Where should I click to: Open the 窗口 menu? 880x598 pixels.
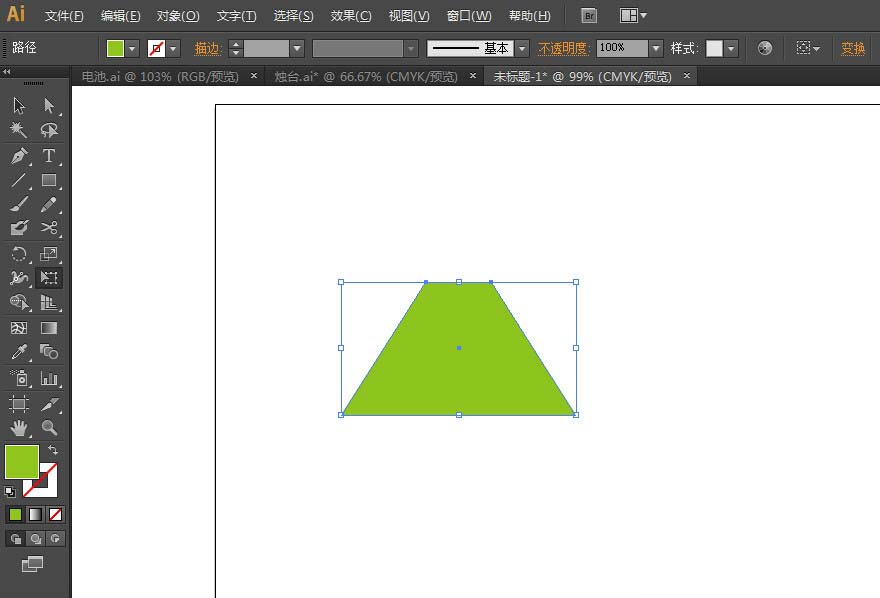click(468, 15)
